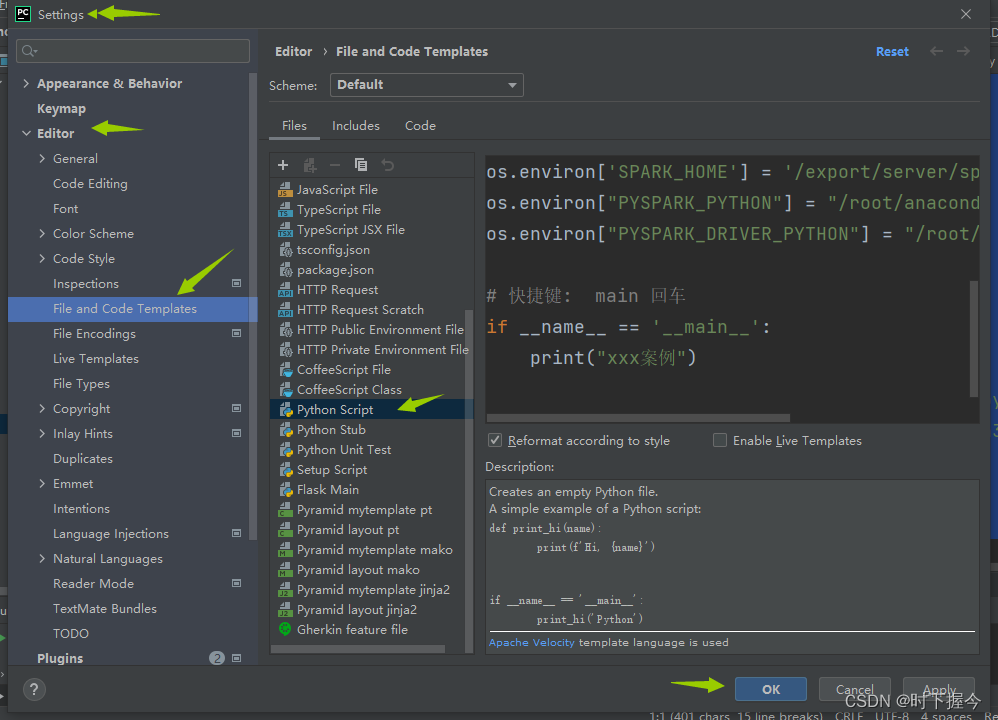The width and height of the screenshot is (998, 720).
Task: Click the remove template minus icon
Action: 335,165
